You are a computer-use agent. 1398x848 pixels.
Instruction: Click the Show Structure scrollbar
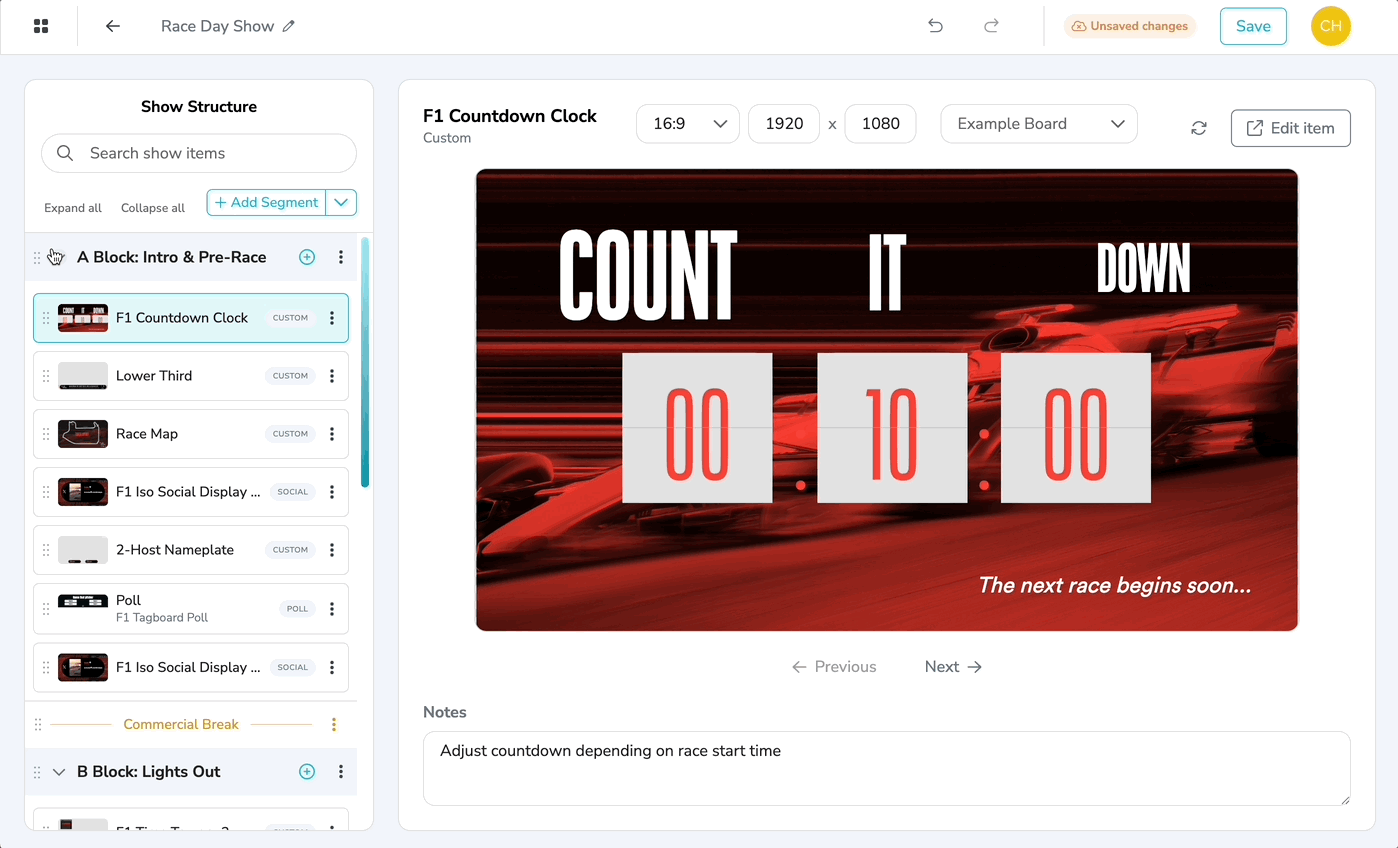(x=365, y=362)
